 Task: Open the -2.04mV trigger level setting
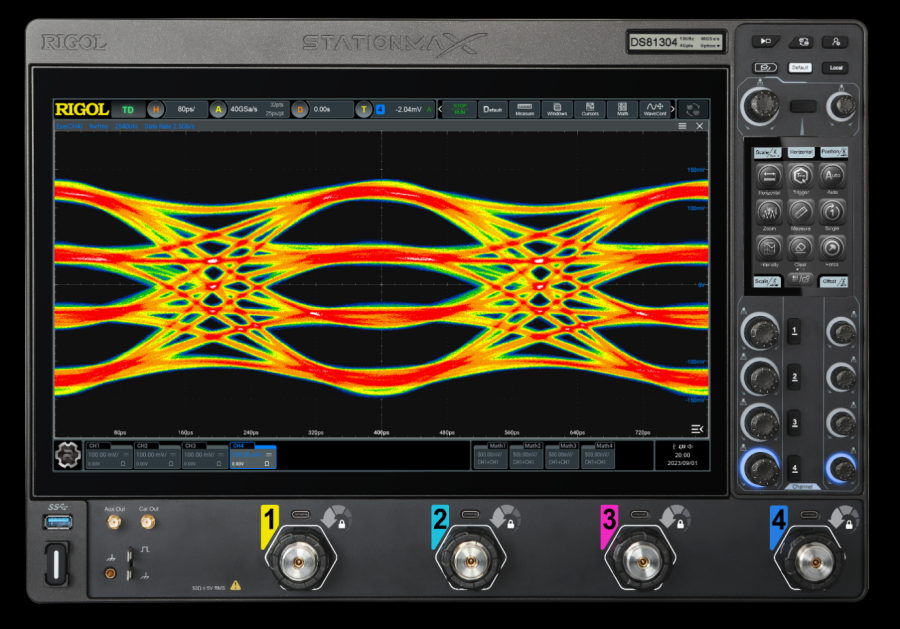(x=408, y=109)
